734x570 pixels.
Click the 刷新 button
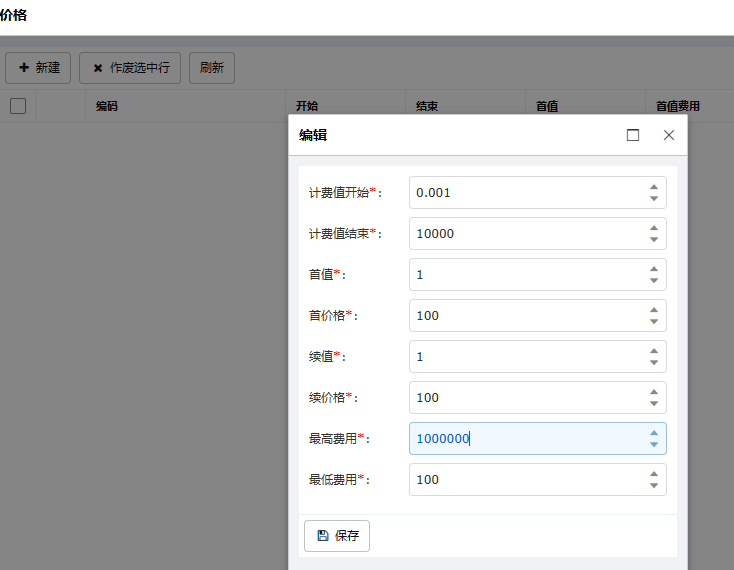pyautogui.click(x=212, y=68)
